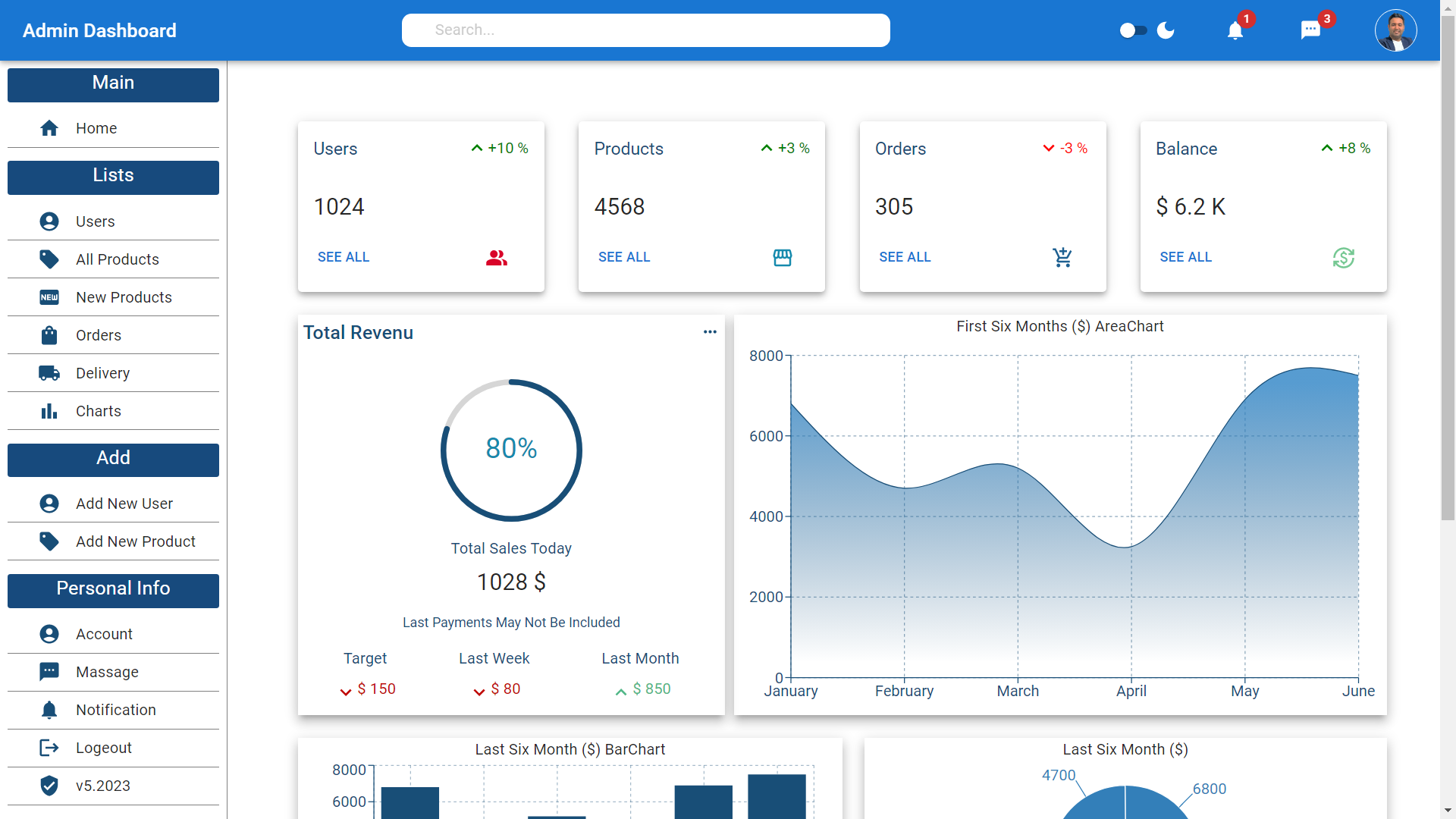Go to All Products in sidebar
The image size is (1456, 819).
117,259
